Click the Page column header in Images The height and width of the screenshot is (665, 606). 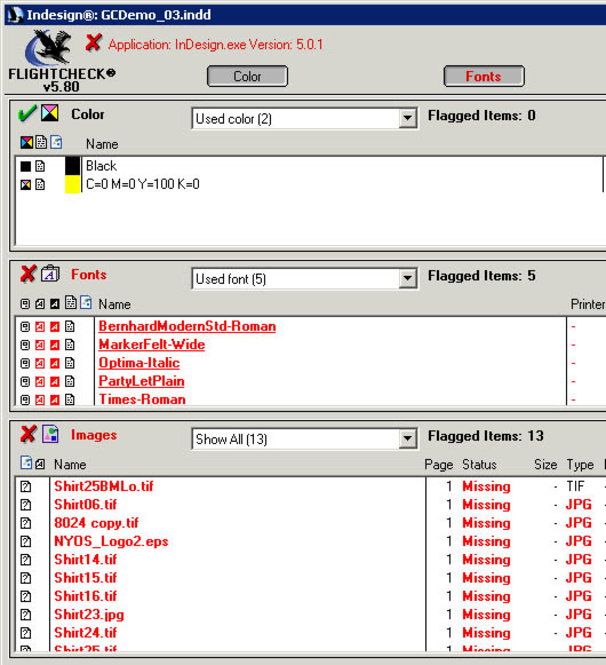(438, 464)
